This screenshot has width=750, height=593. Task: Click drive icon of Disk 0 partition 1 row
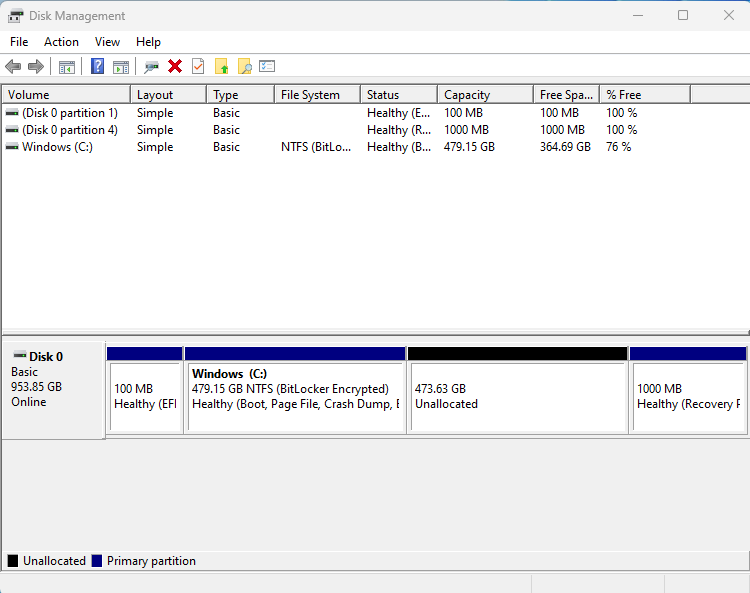[12, 113]
